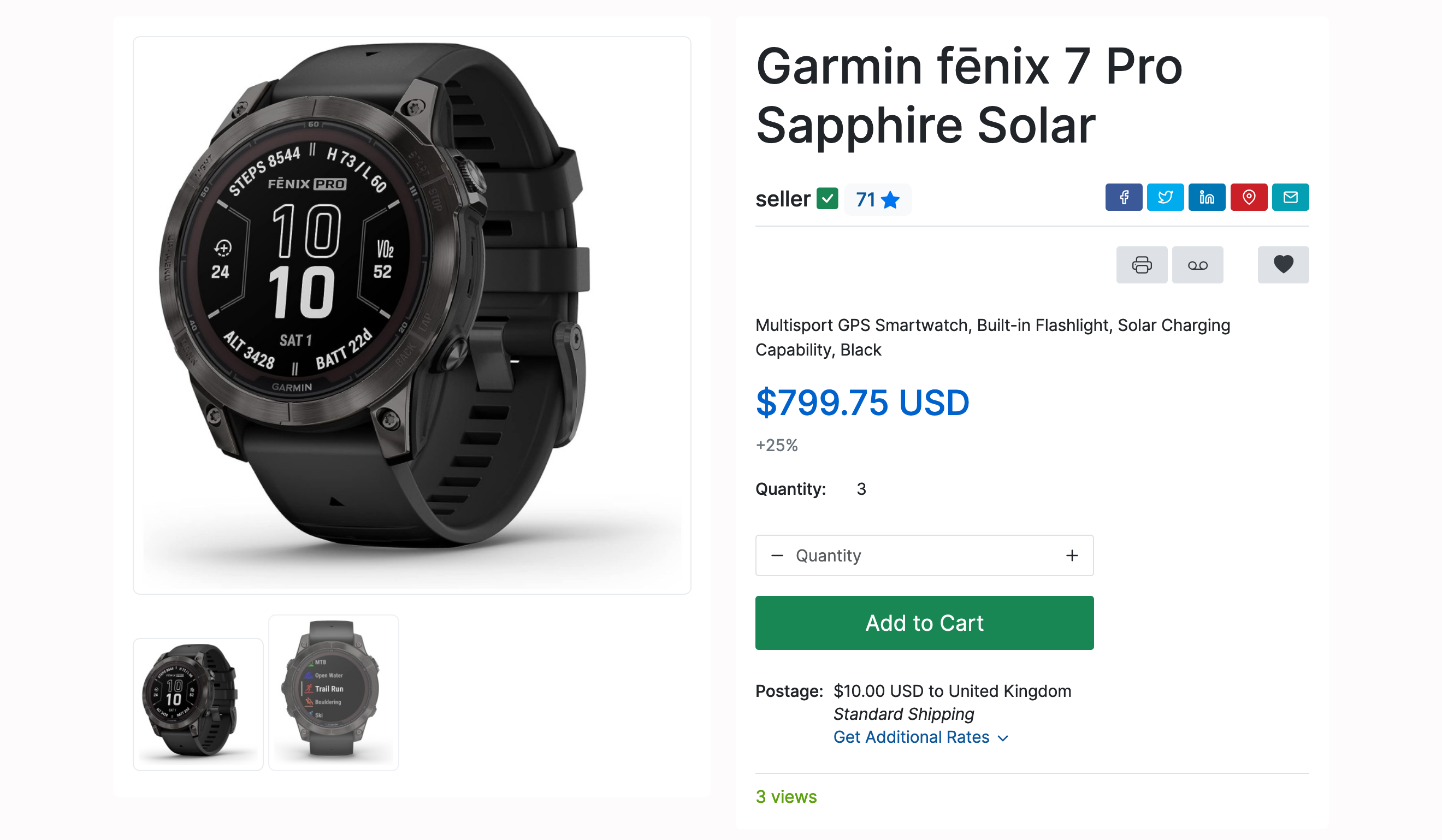Click the 3 views counter
1442x840 pixels.
[785, 796]
